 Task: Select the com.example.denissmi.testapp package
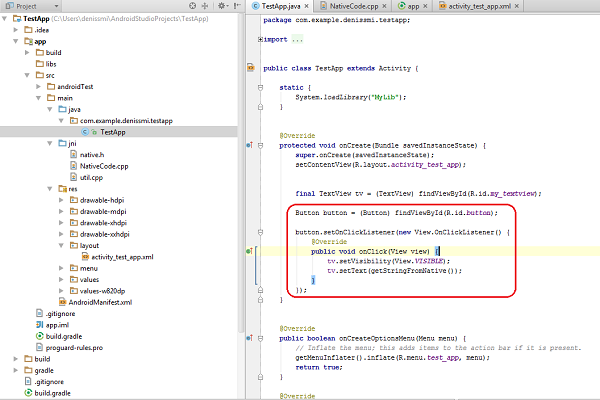(121, 121)
